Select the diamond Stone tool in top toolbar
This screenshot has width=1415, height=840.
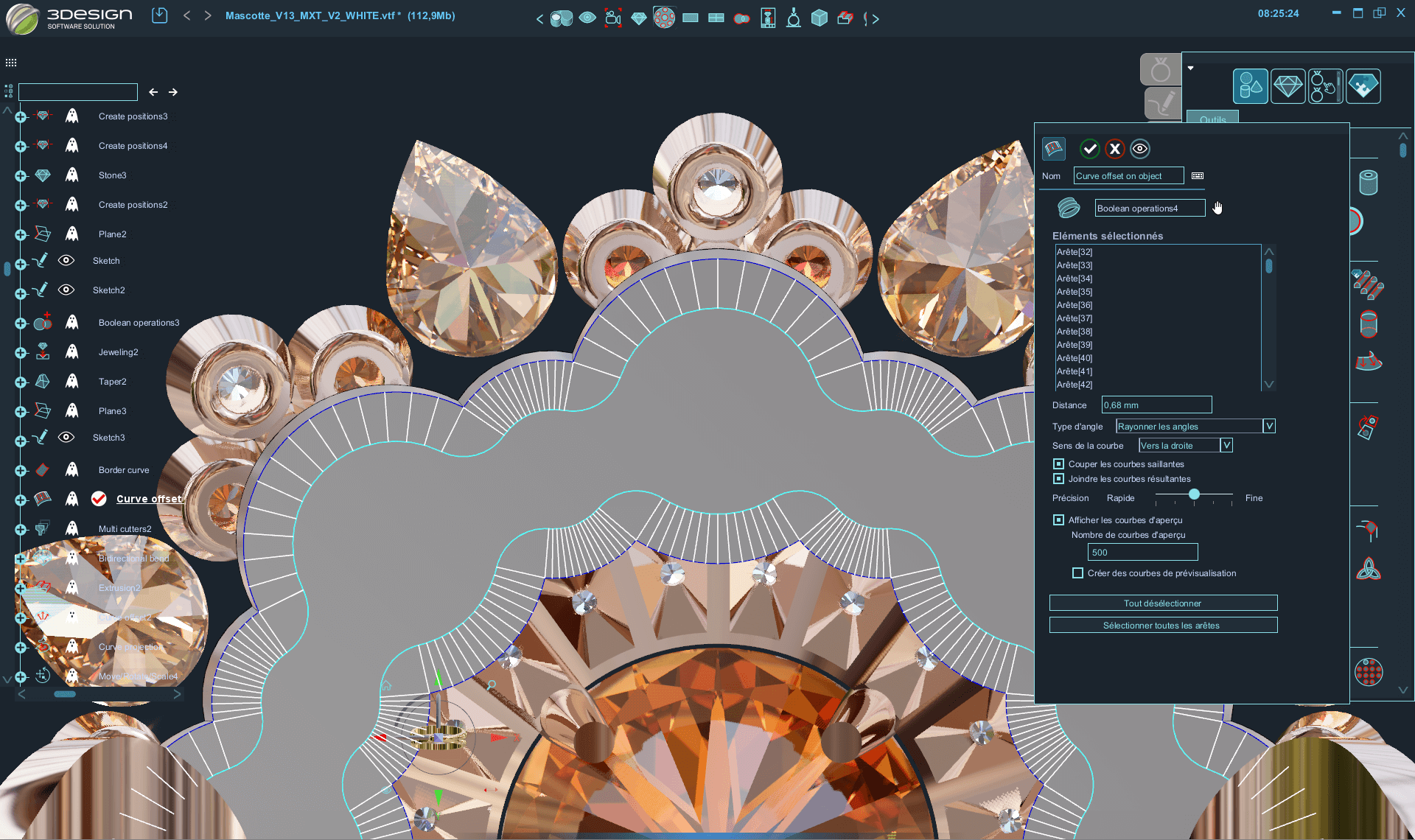638,17
